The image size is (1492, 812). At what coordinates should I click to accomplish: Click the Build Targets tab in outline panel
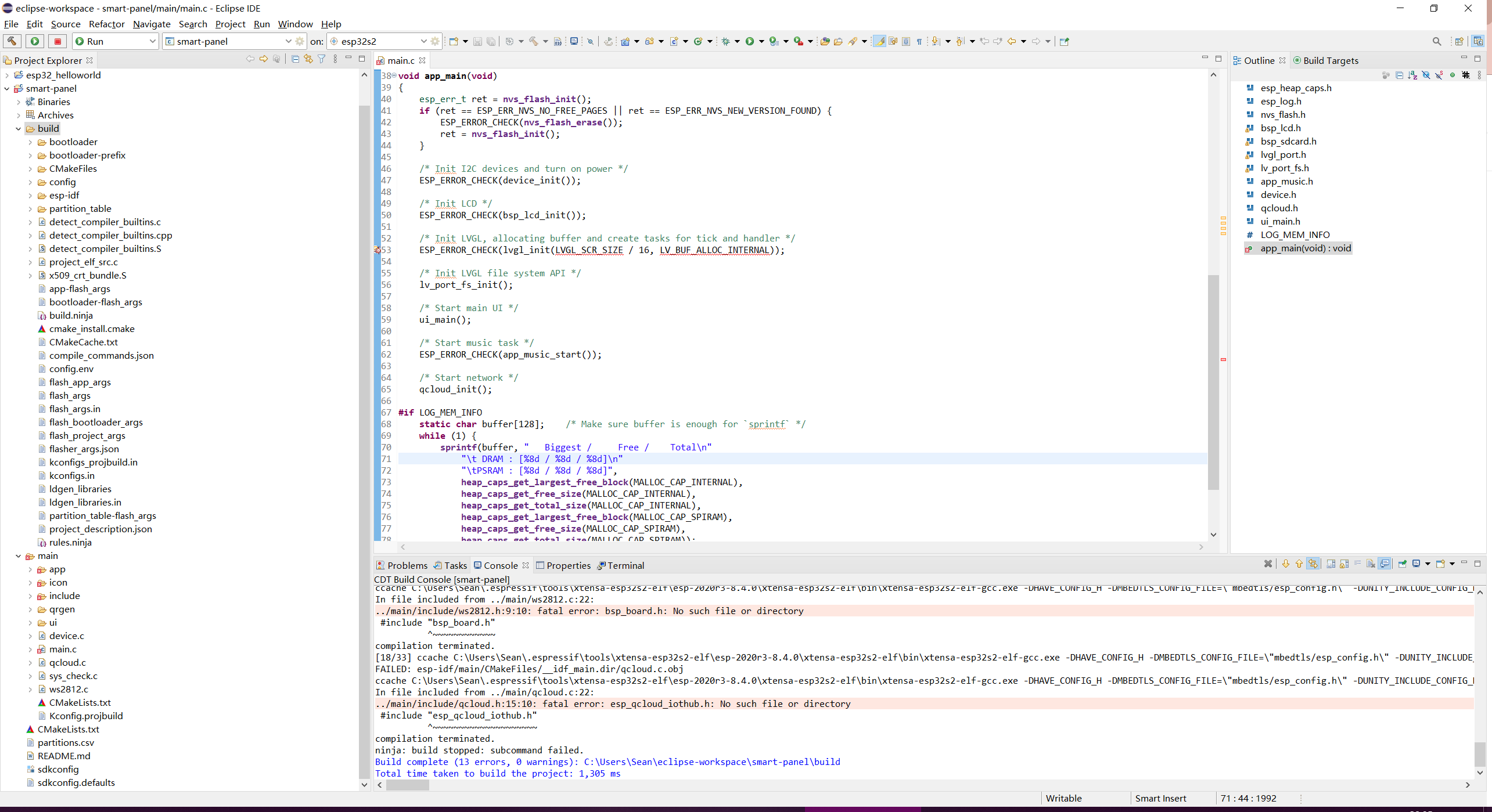(x=1330, y=60)
